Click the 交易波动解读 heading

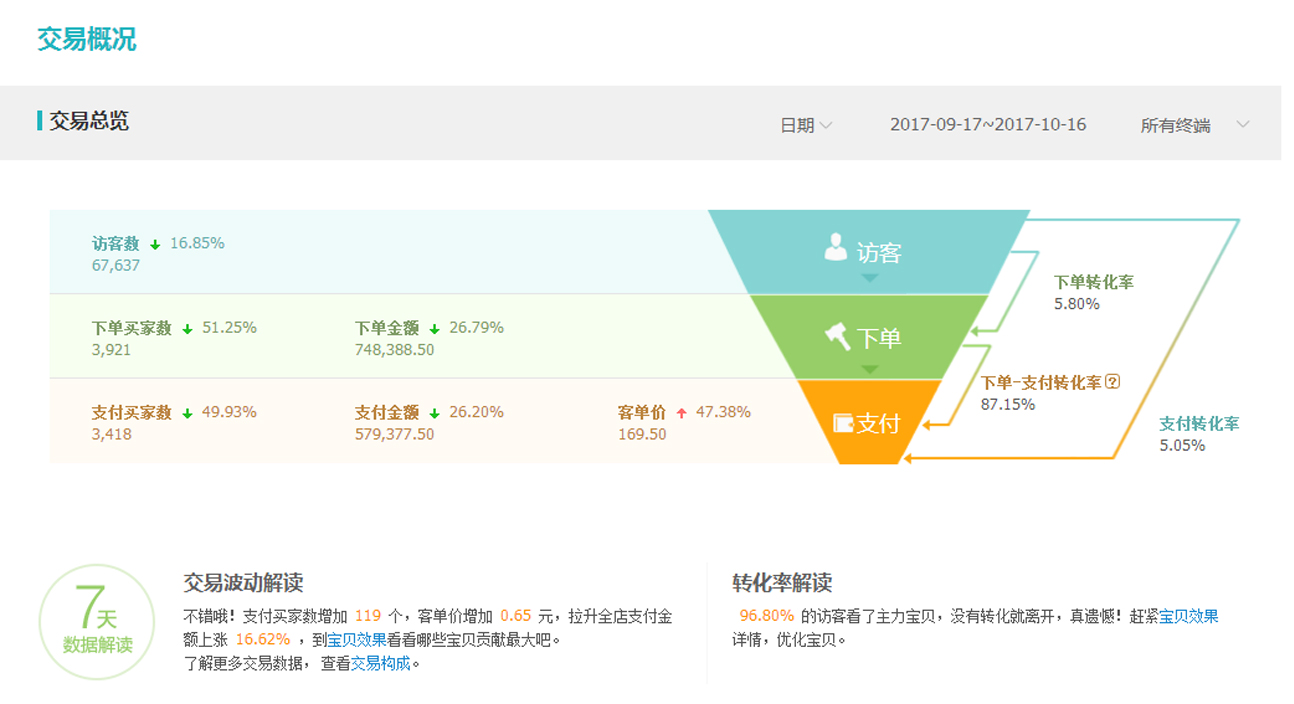click(x=243, y=583)
